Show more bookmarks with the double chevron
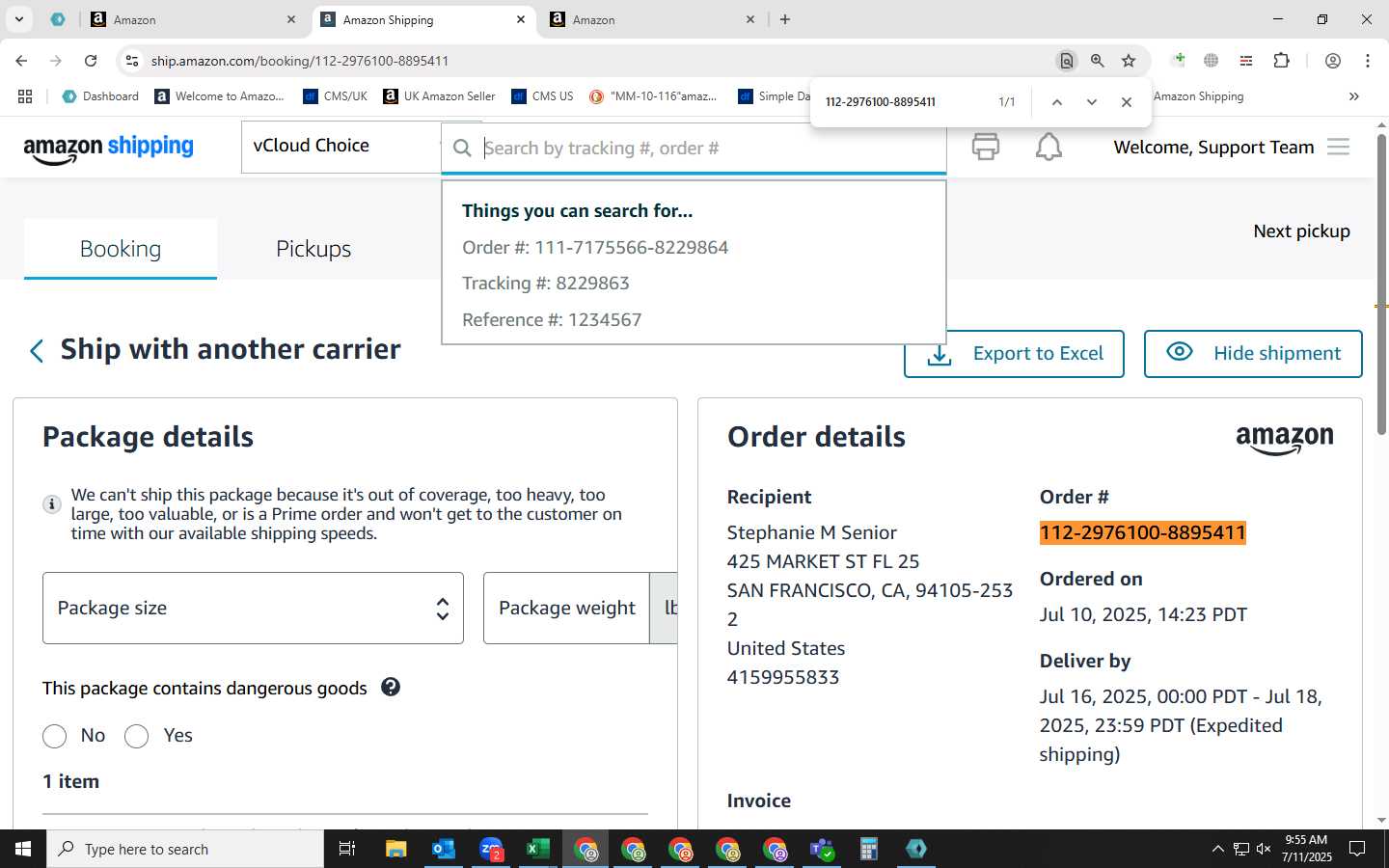1389x868 pixels. 1353,96
